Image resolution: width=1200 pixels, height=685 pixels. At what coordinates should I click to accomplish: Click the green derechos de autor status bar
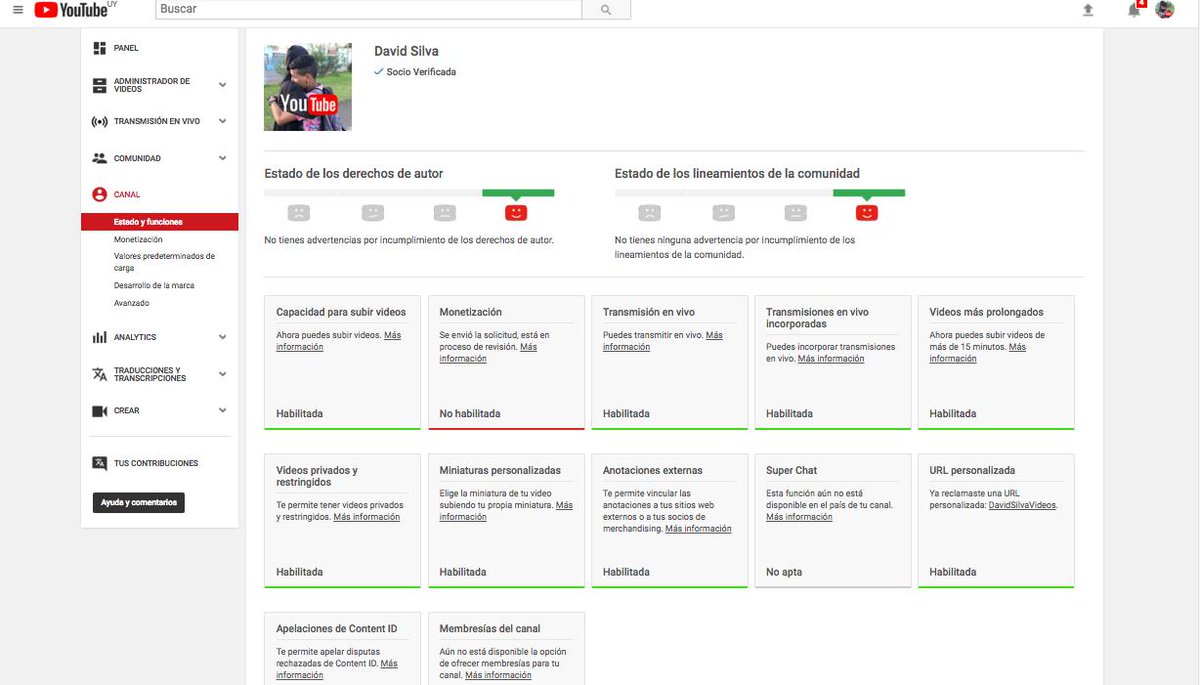pos(518,193)
